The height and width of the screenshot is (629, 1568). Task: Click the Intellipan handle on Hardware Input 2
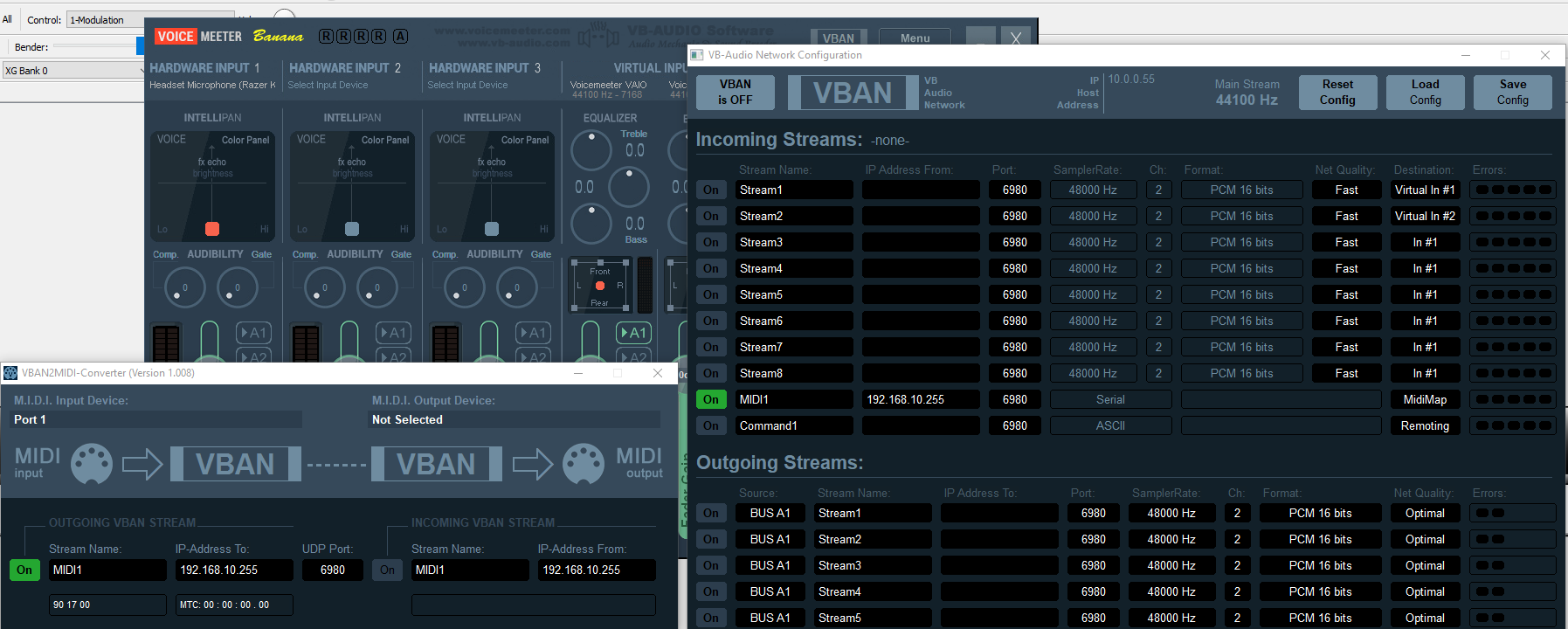click(x=352, y=229)
